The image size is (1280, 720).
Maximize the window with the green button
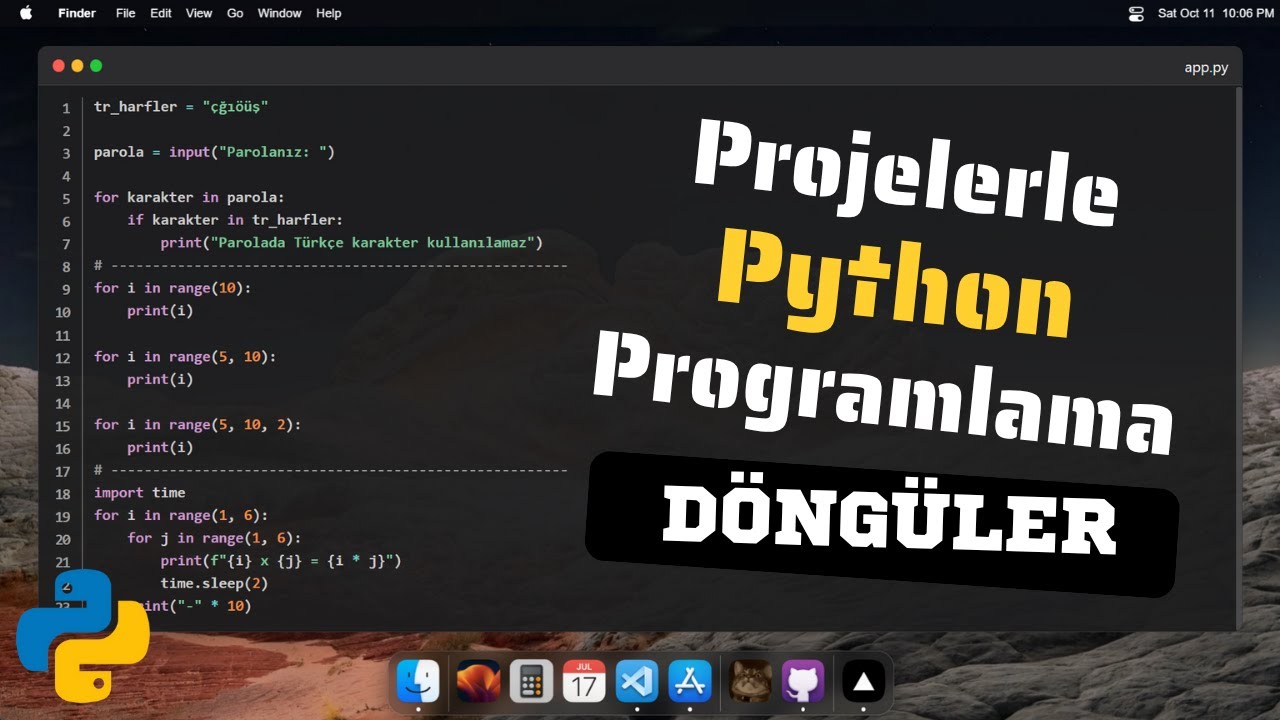click(96, 66)
